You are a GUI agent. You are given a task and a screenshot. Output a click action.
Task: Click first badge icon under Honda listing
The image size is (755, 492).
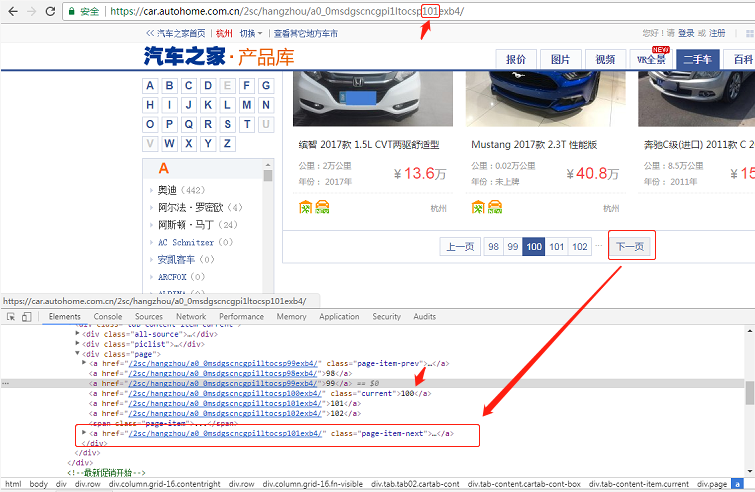(x=305, y=208)
